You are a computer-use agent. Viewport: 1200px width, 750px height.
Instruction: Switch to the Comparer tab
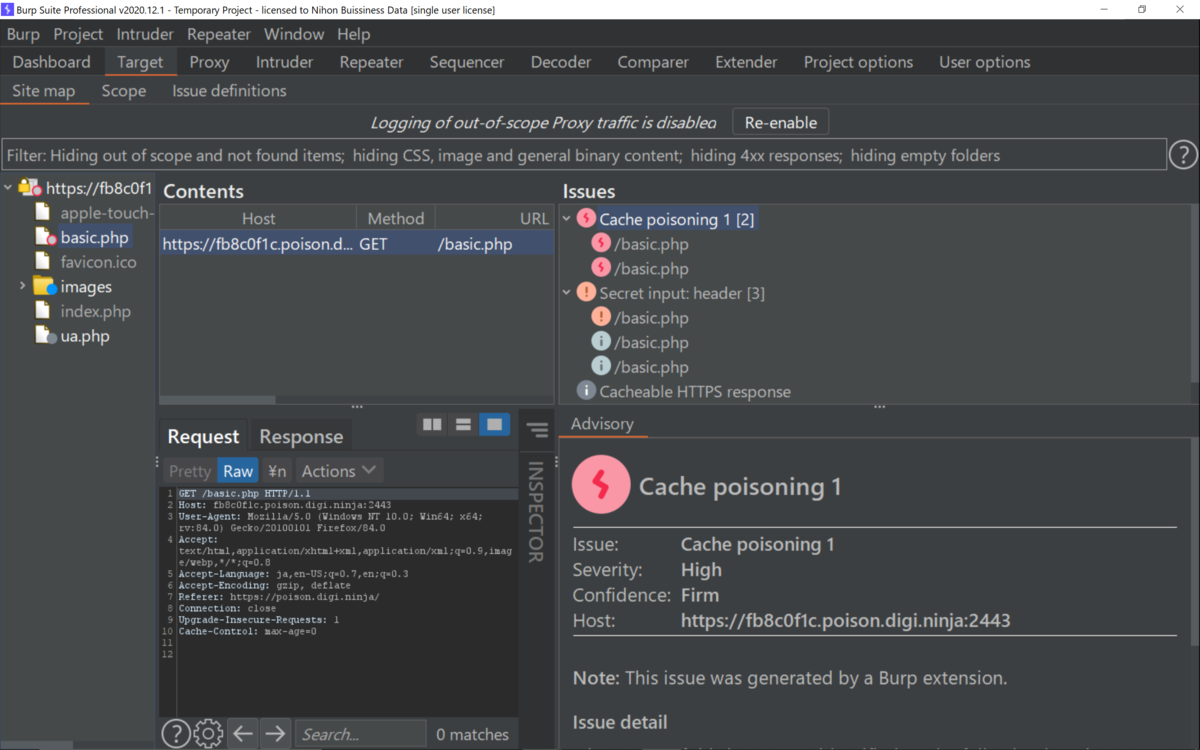(653, 62)
